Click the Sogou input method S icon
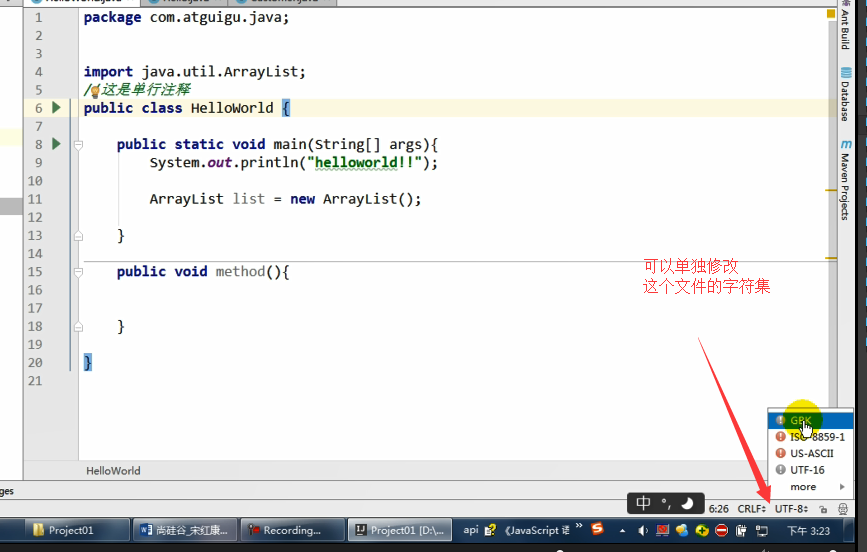 597,528
